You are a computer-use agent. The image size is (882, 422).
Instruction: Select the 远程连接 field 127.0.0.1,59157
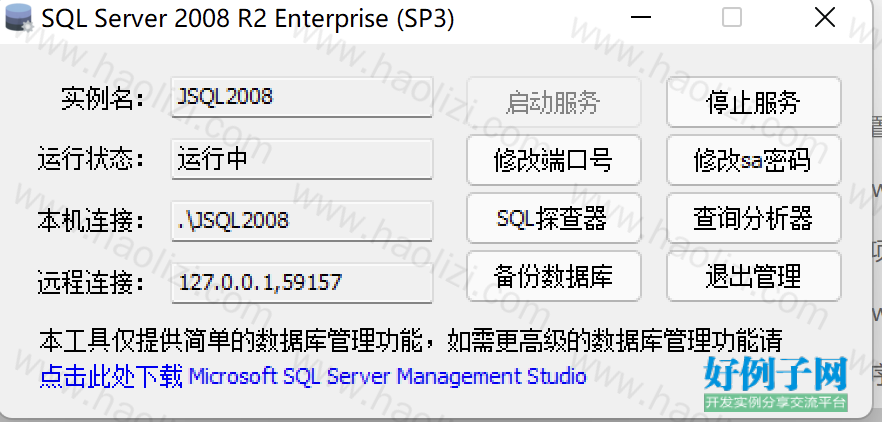point(302,282)
